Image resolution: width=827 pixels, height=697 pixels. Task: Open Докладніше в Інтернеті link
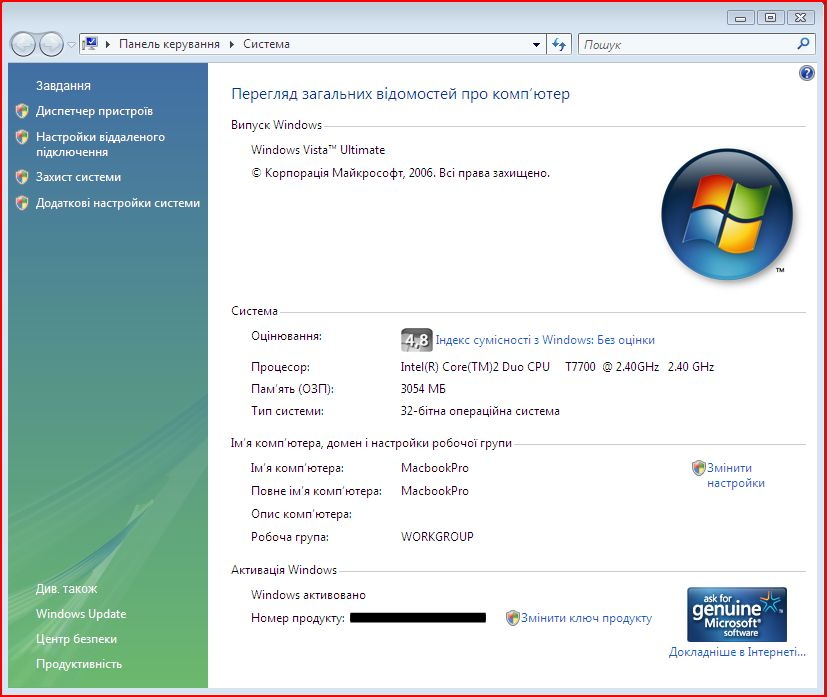[737, 652]
